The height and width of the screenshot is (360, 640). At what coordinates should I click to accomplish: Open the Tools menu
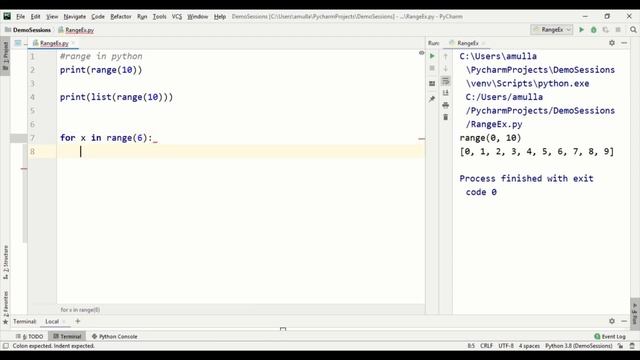click(x=159, y=17)
